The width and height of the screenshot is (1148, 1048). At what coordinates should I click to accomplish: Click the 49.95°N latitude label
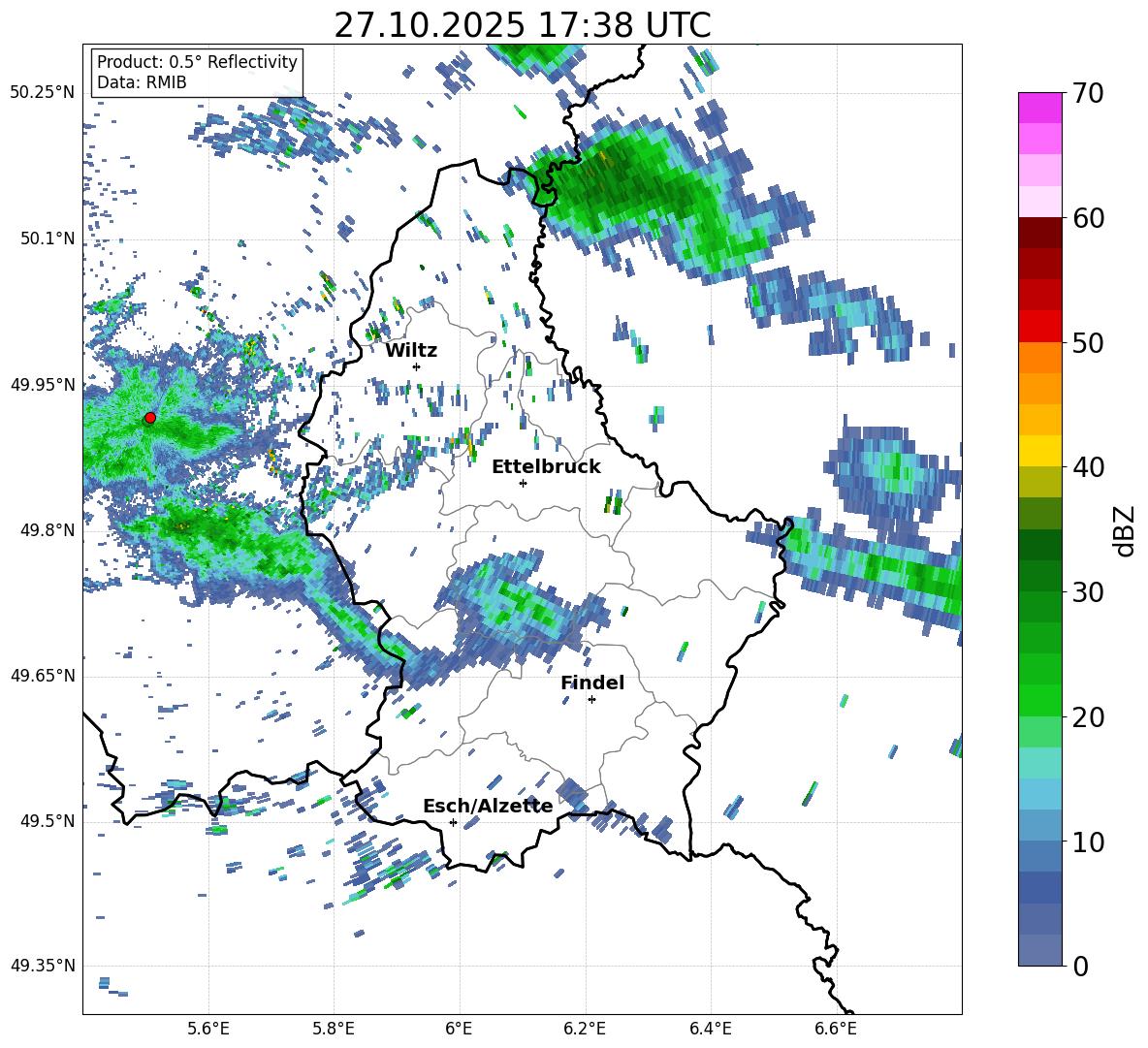pyautogui.click(x=43, y=384)
